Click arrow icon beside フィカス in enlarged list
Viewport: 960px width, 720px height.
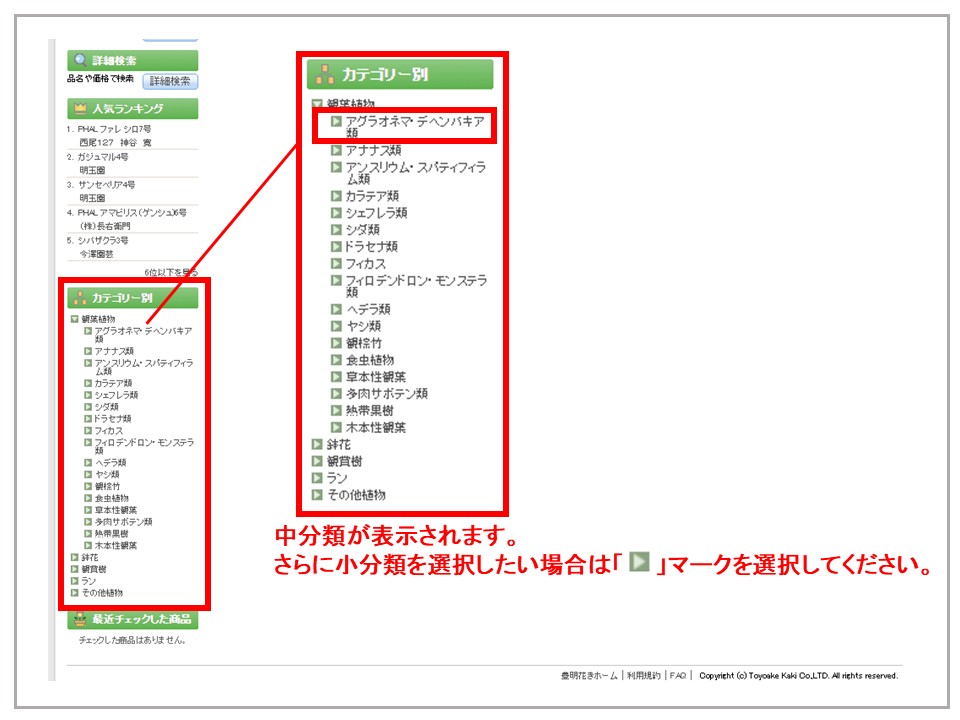[337, 263]
